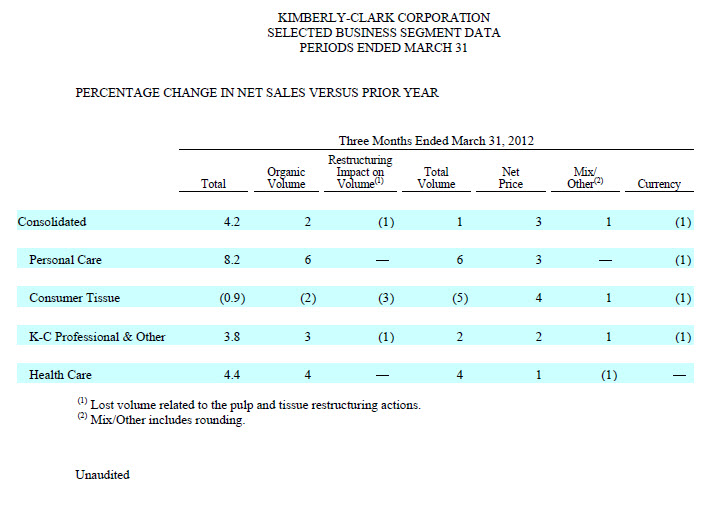Click the Kimberly-Clark Corporation title
709x507 pixels.
(x=384, y=18)
